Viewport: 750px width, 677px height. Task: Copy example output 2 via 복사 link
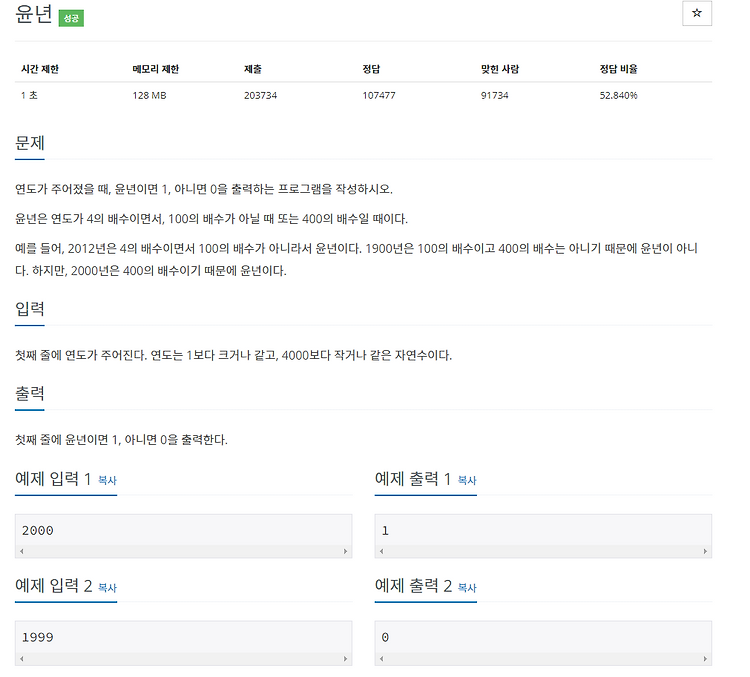tap(467, 587)
